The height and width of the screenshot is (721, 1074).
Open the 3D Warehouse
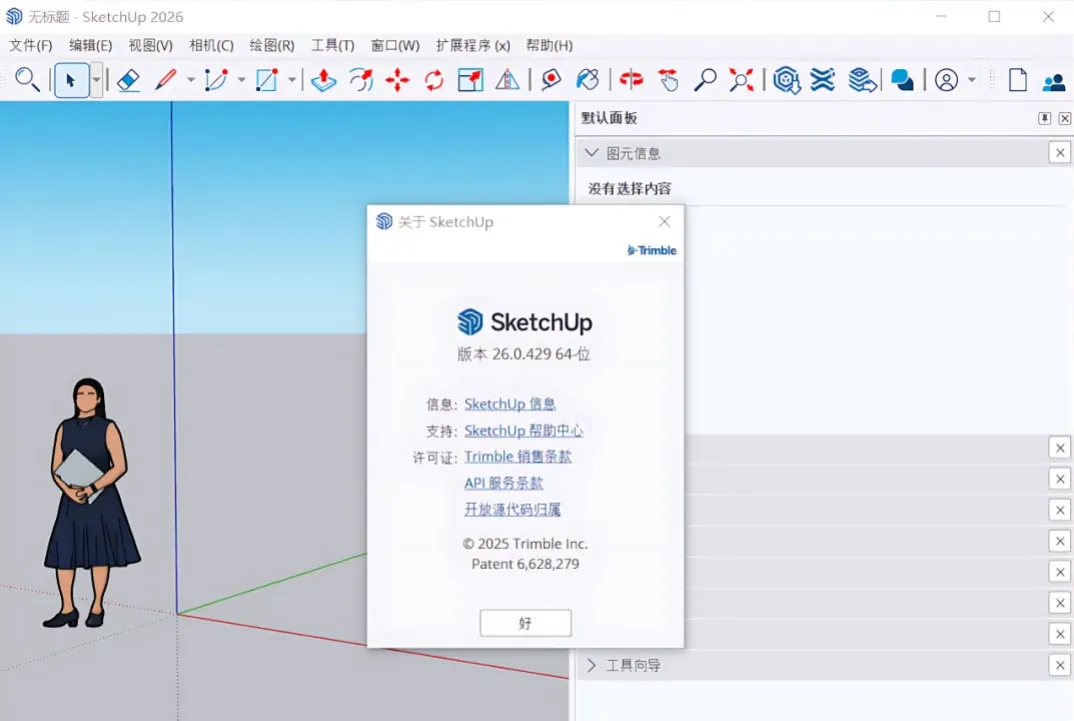(x=786, y=80)
